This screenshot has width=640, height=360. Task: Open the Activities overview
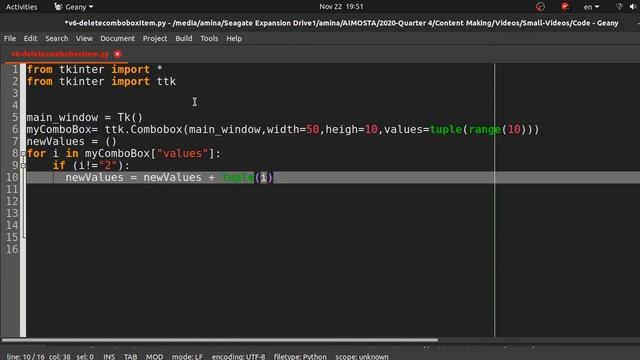coord(21,7)
